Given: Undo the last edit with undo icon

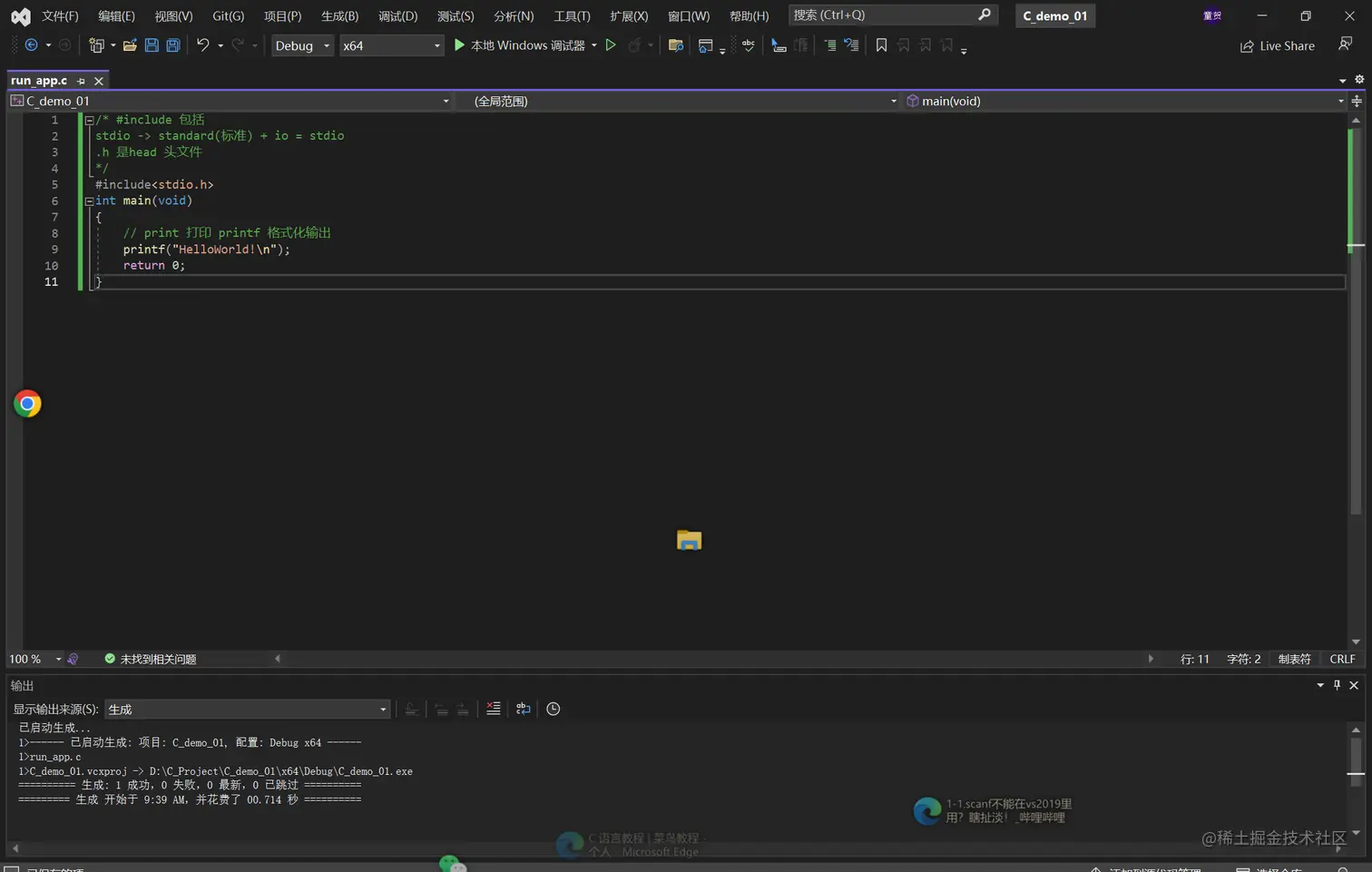Looking at the screenshot, I should click(x=202, y=45).
